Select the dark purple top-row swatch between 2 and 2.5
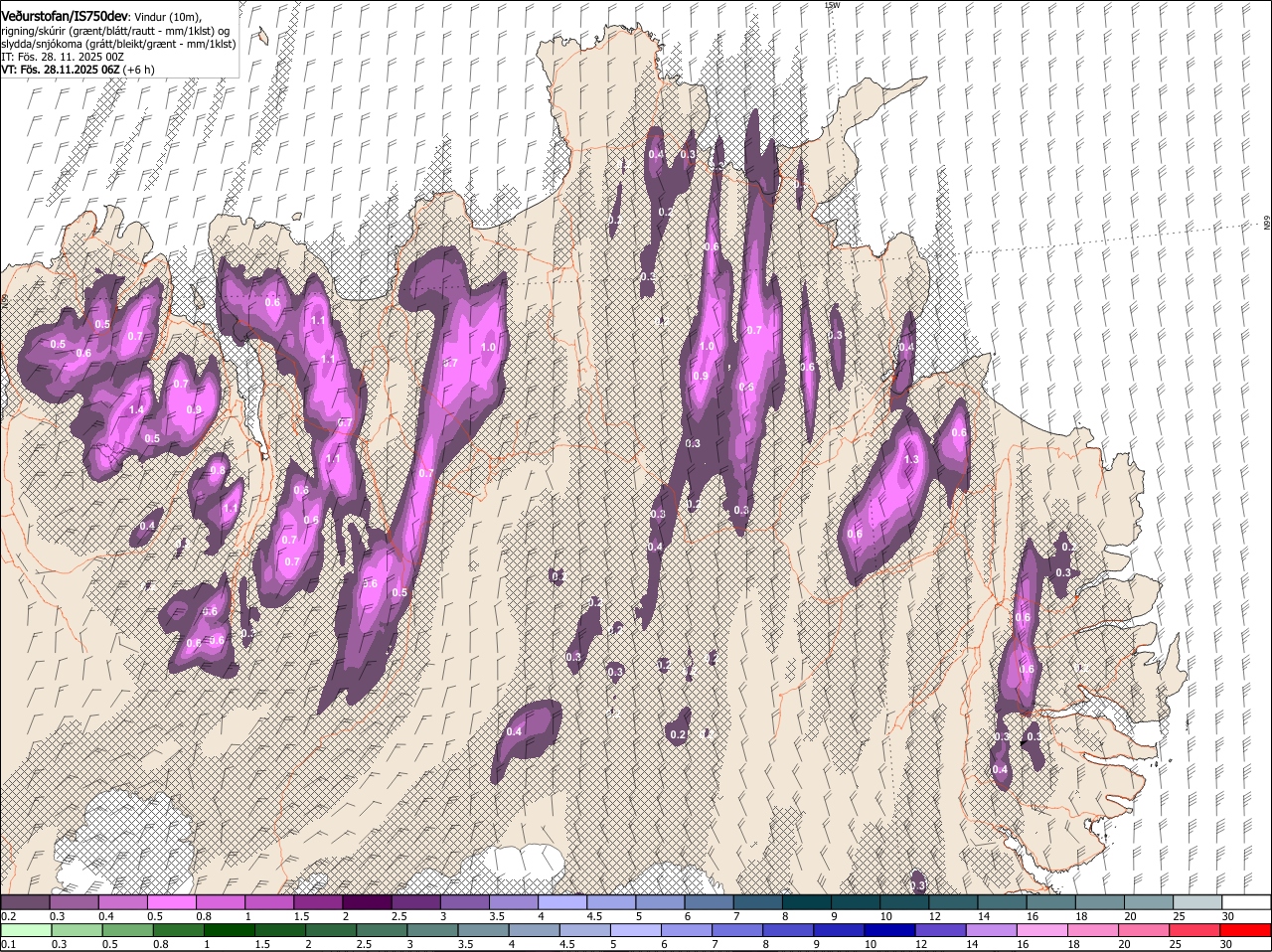Screen dimensions: 1272x952 367,902
